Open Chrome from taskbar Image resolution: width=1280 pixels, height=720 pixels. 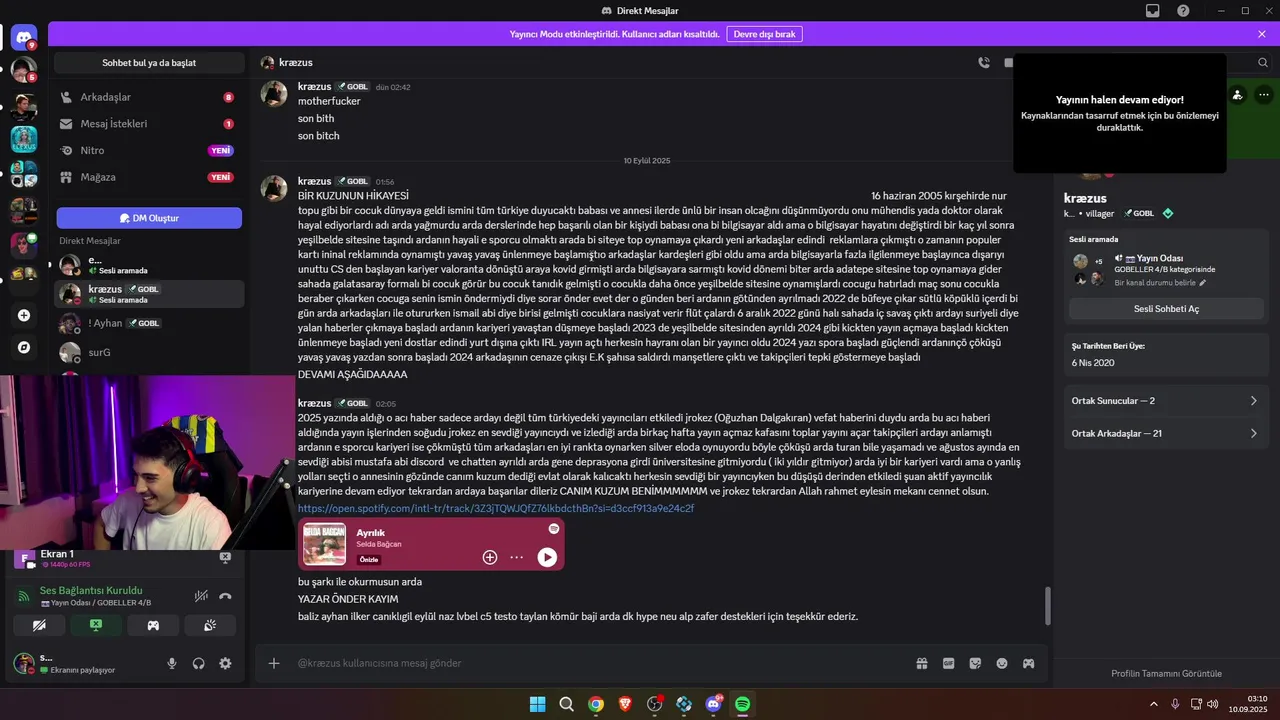[x=596, y=704]
